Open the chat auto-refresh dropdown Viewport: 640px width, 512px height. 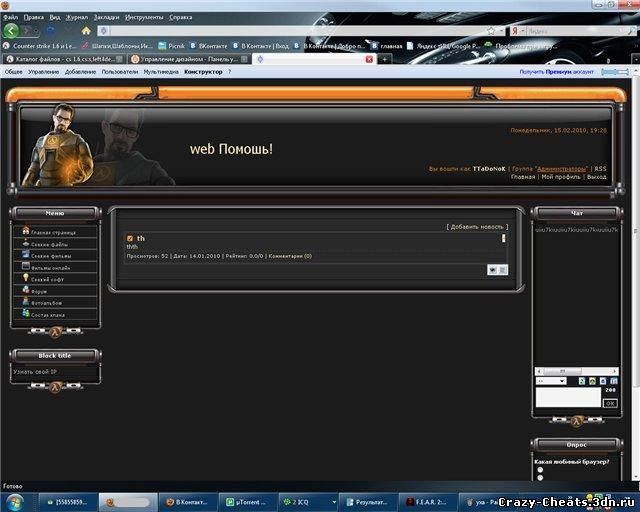(551, 381)
